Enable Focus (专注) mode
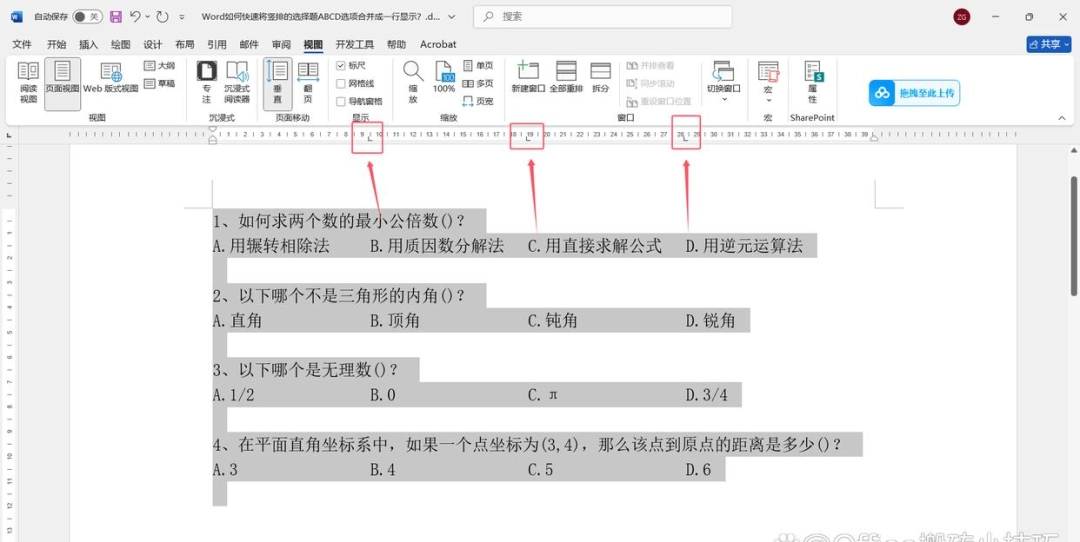The width and height of the screenshot is (1080, 542). click(x=207, y=82)
